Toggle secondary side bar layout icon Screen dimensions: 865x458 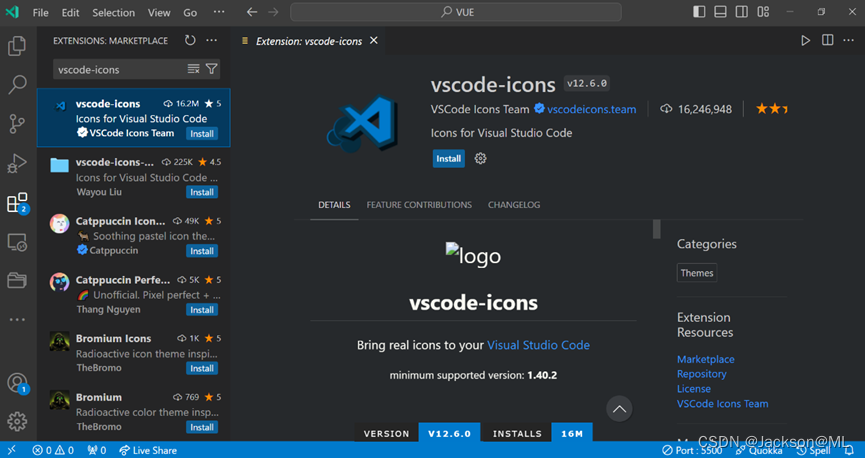[742, 12]
